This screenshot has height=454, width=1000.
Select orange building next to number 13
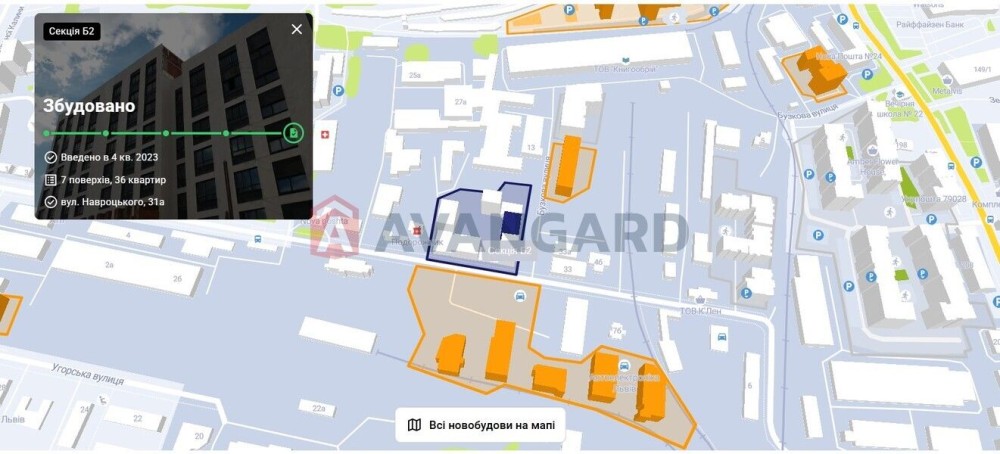(x=568, y=165)
